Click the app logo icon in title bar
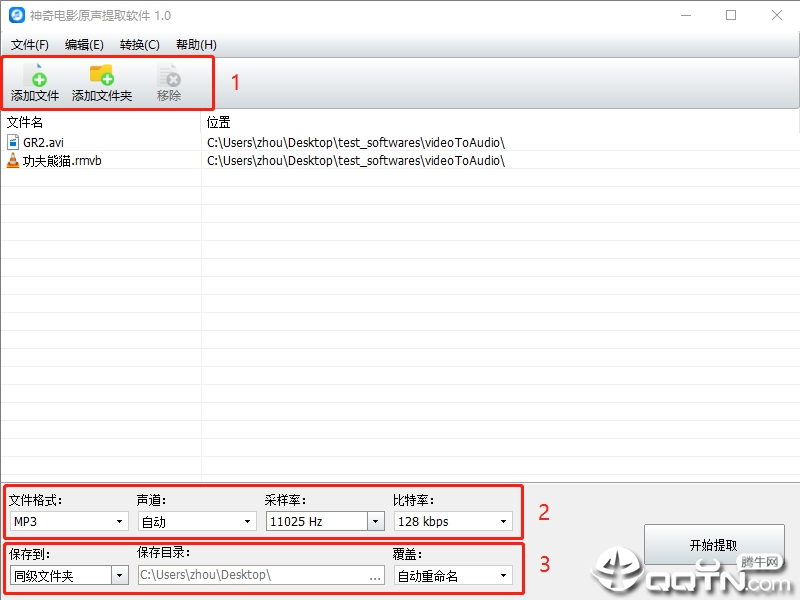 16,15
